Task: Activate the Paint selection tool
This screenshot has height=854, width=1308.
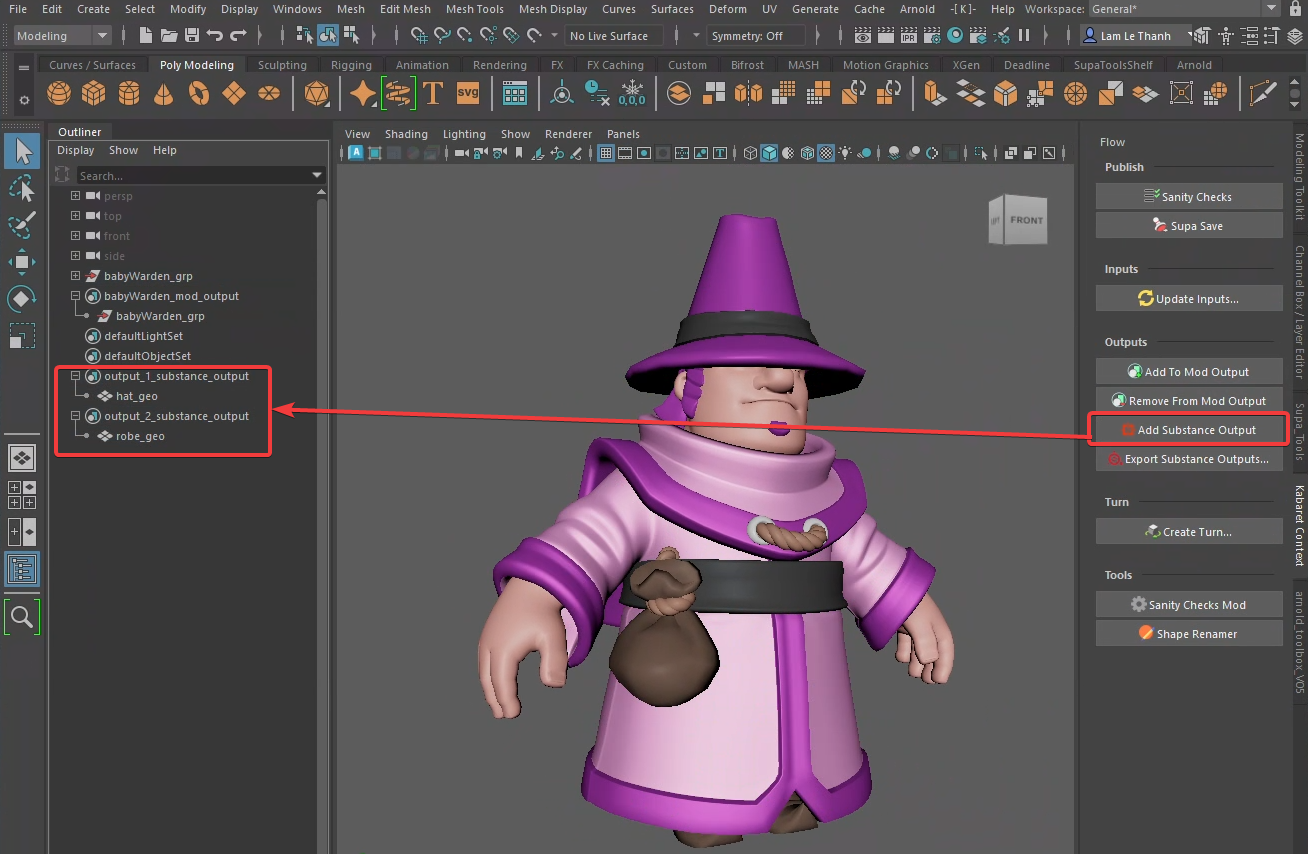Action: click(x=22, y=225)
